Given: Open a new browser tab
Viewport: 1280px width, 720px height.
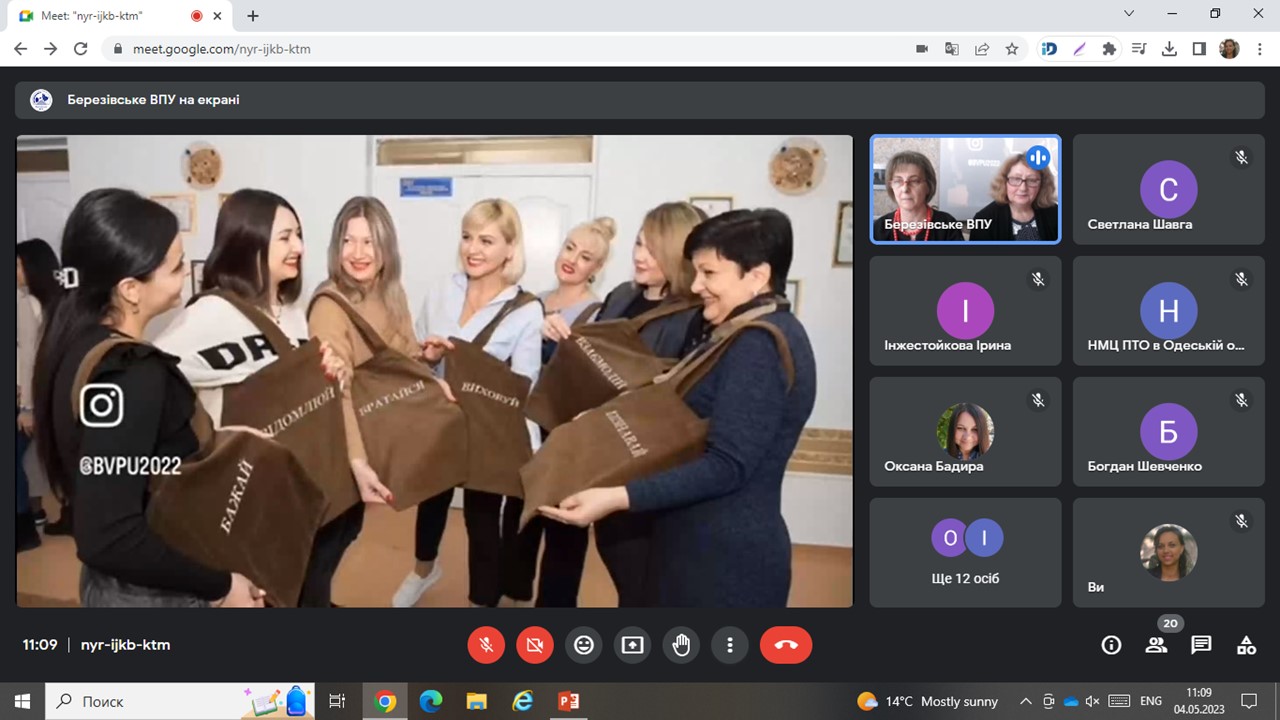Looking at the screenshot, I should (253, 16).
